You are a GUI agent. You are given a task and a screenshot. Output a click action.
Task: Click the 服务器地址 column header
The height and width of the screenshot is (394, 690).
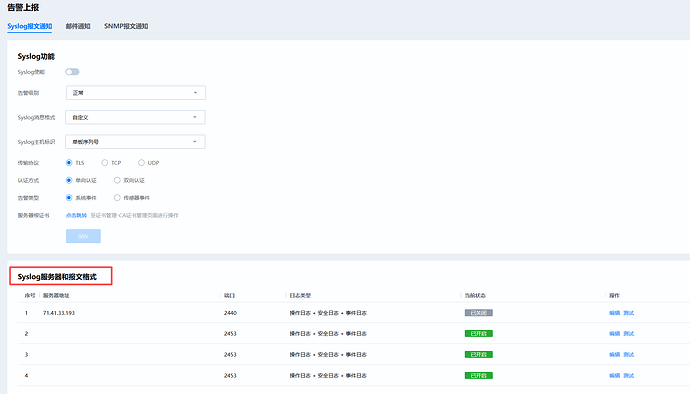tap(56, 295)
